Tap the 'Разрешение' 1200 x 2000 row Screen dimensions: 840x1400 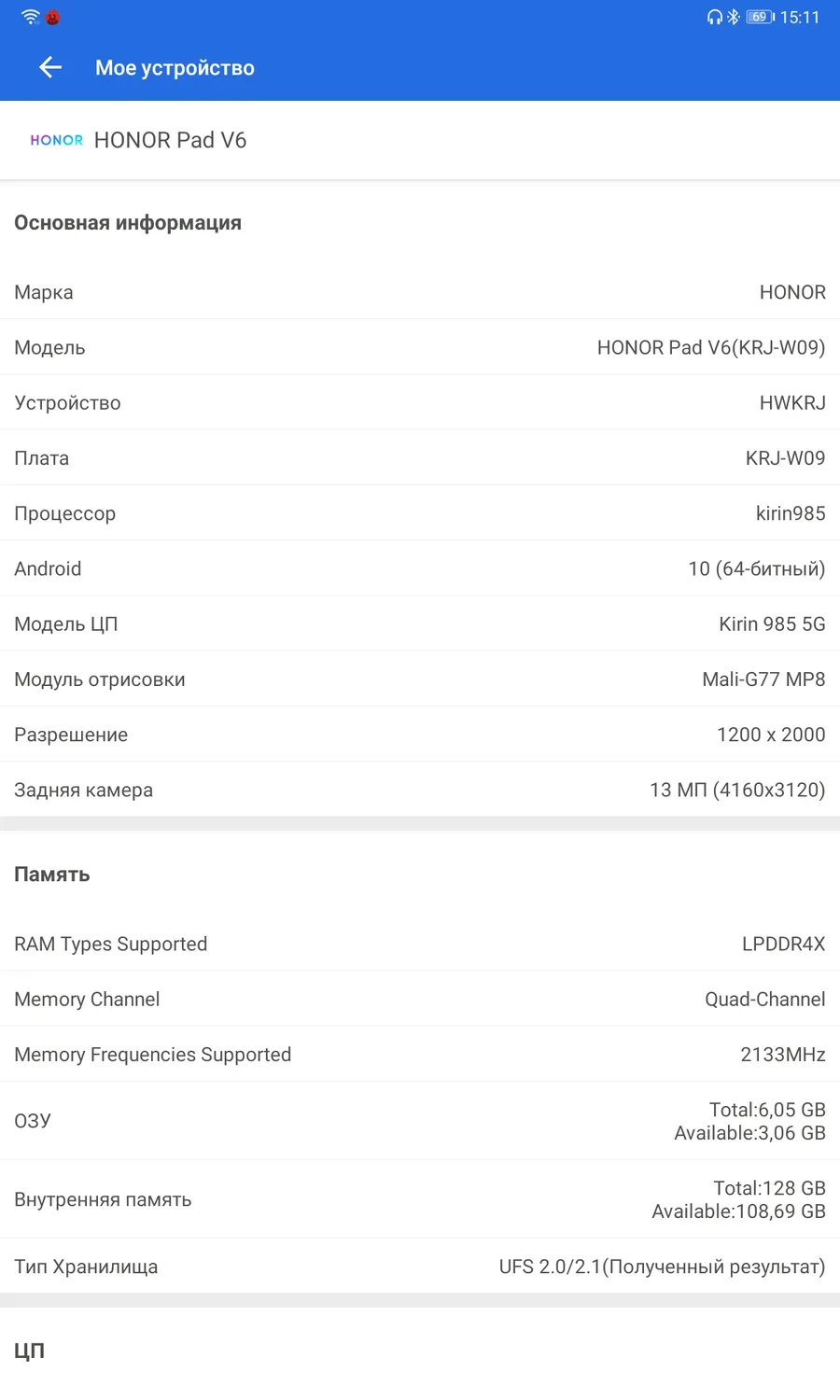(x=420, y=735)
